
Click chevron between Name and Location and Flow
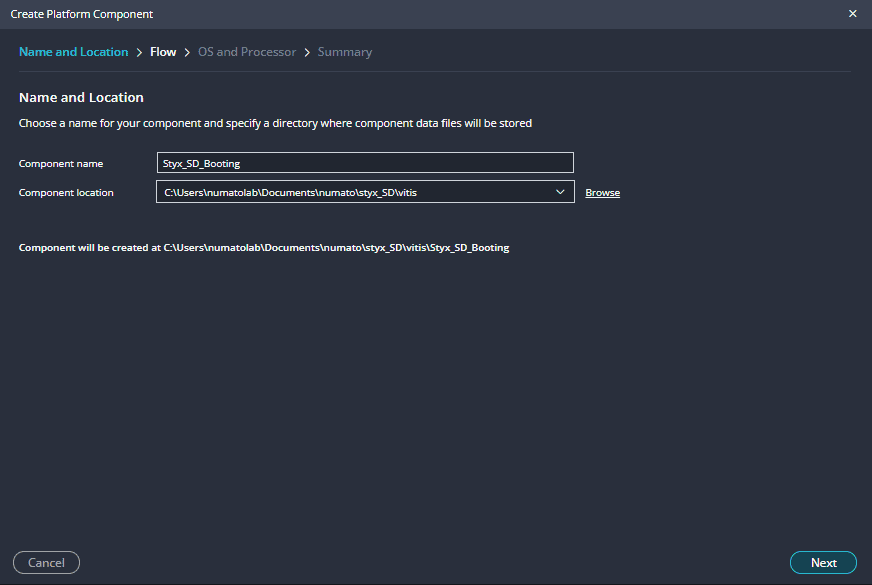[x=139, y=52]
